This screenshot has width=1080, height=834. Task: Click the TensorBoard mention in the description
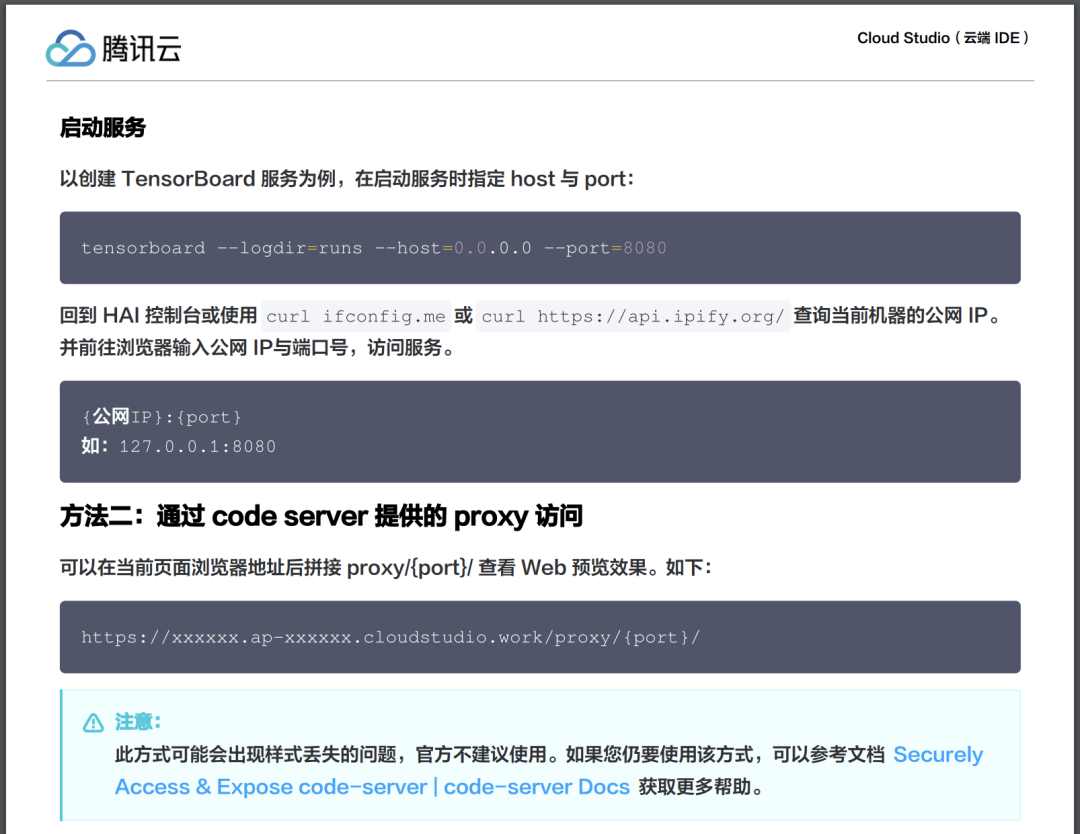pyautogui.click(x=188, y=178)
